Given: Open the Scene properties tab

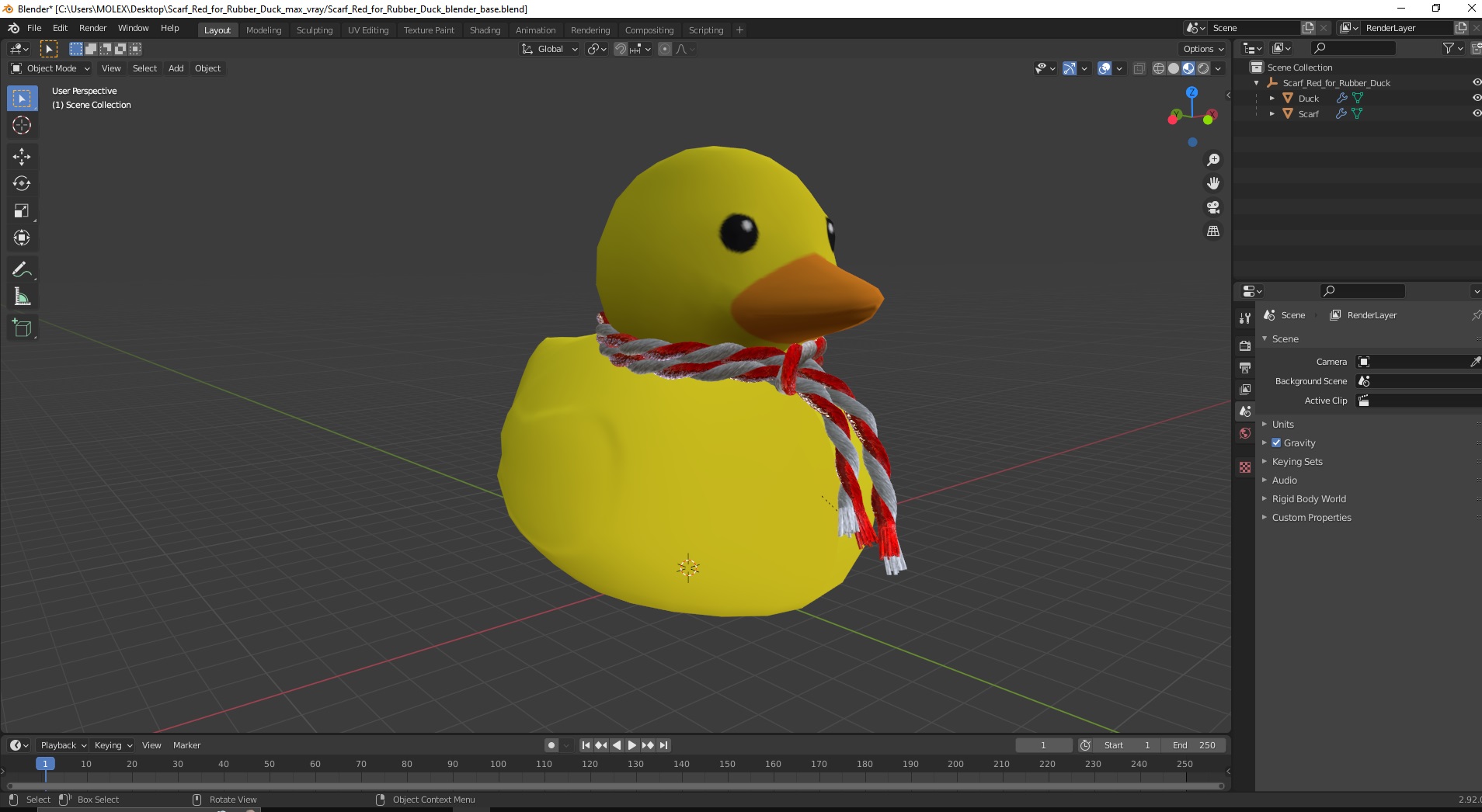Looking at the screenshot, I should coord(1245,411).
